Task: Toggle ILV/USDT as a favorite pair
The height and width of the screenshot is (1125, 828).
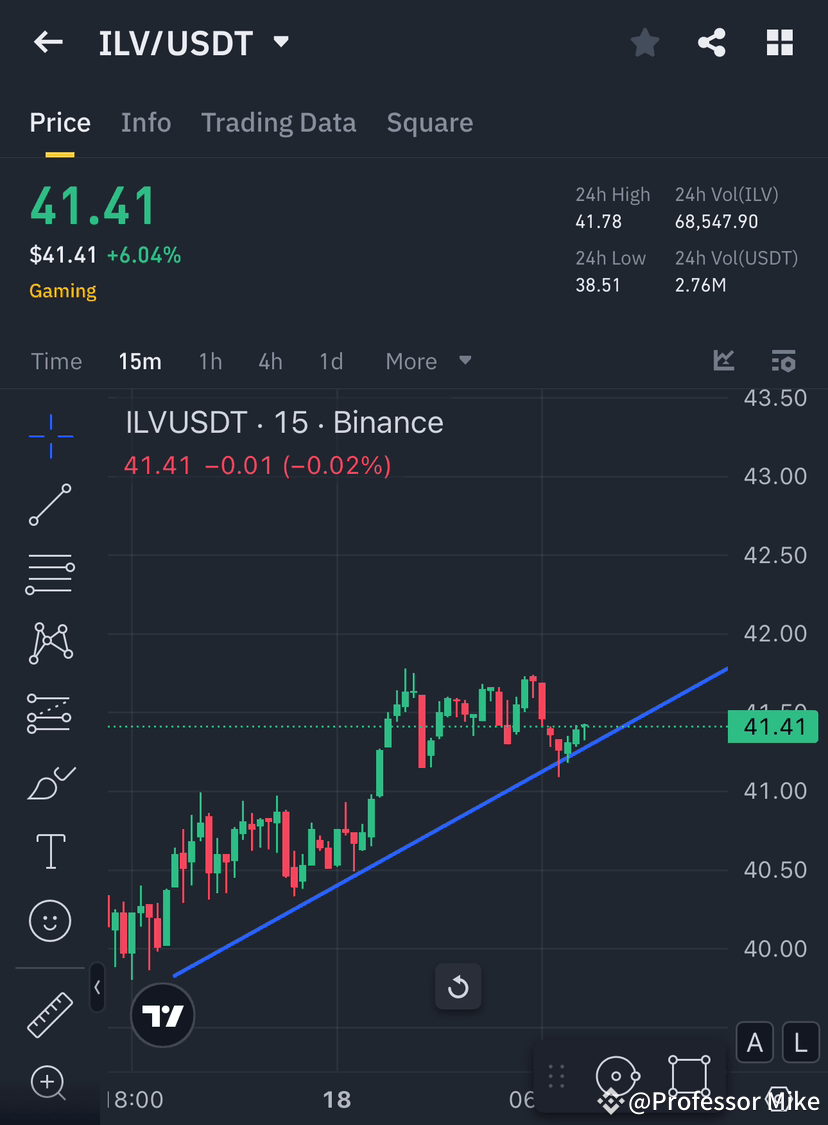Action: 644,42
